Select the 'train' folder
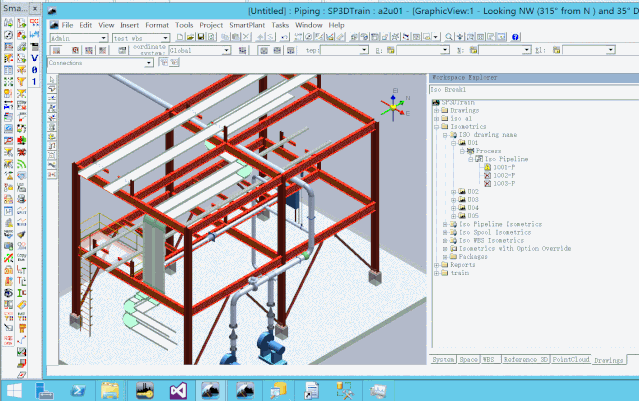The height and width of the screenshot is (401, 639). pyautogui.click(x=459, y=273)
